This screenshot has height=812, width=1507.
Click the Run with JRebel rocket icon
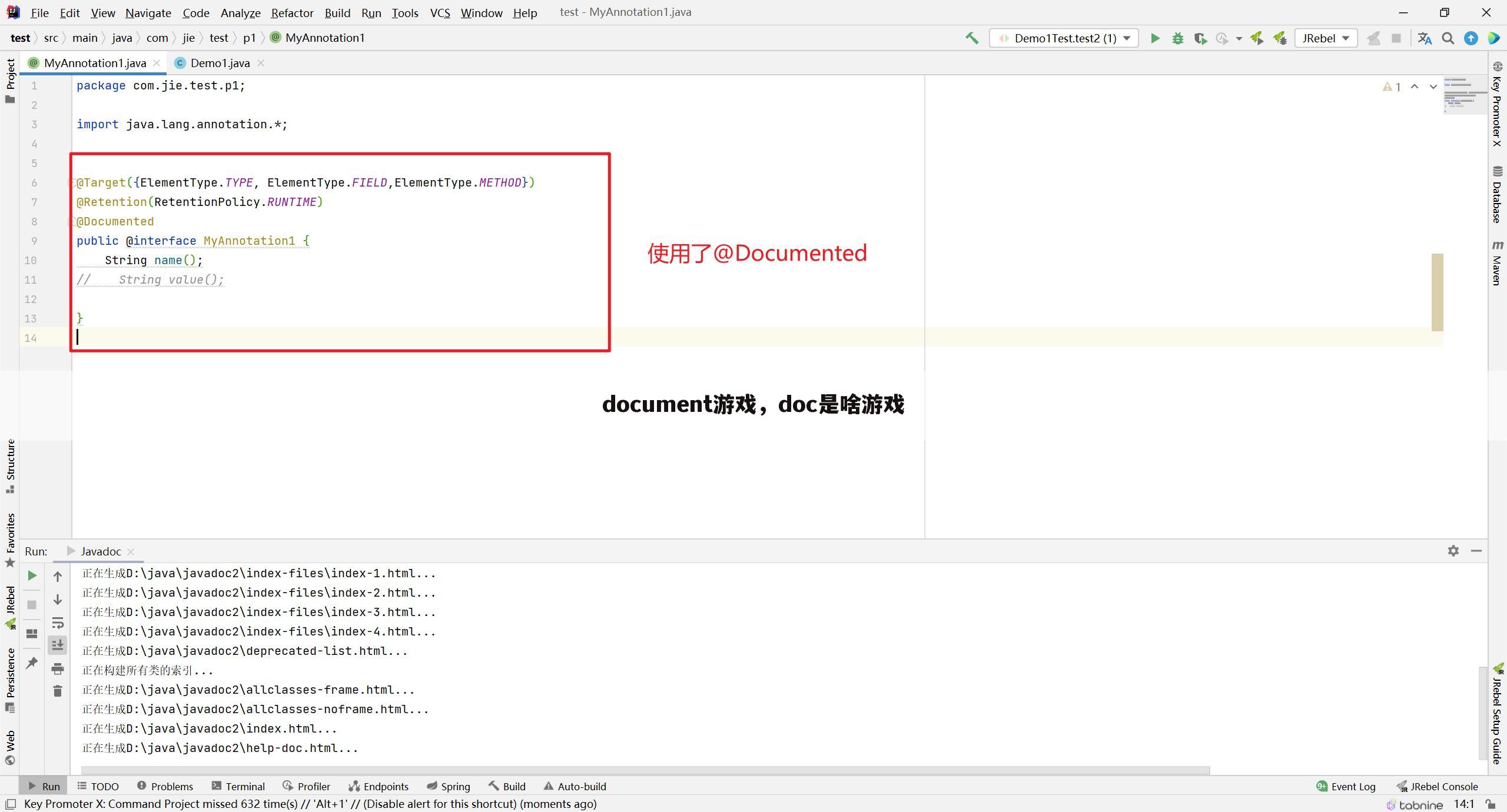pyautogui.click(x=1257, y=38)
